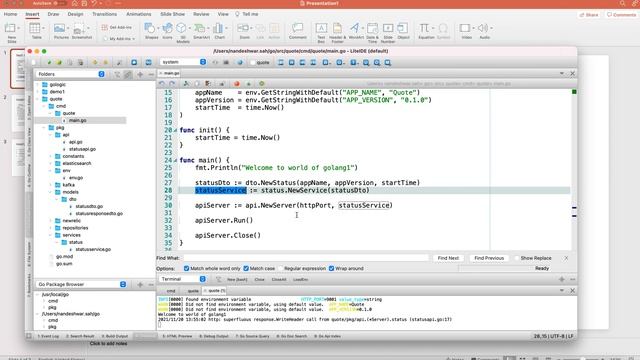Open Go Doc Search panel in status bar
640x360 pixels.
pos(291,336)
